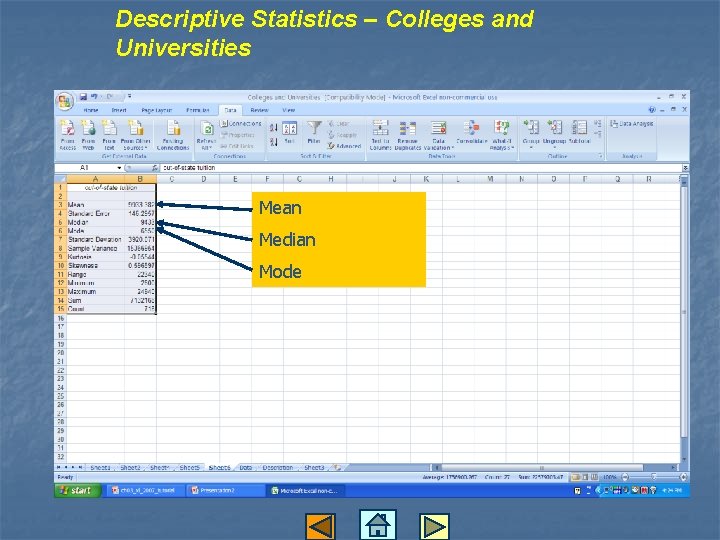The image size is (720, 540).
Task: Click Remove Duplicates
Action: tap(407, 135)
